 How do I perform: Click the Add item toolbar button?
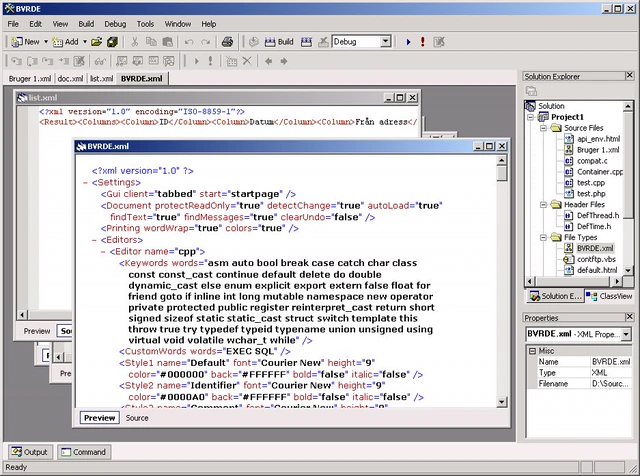pos(65,42)
